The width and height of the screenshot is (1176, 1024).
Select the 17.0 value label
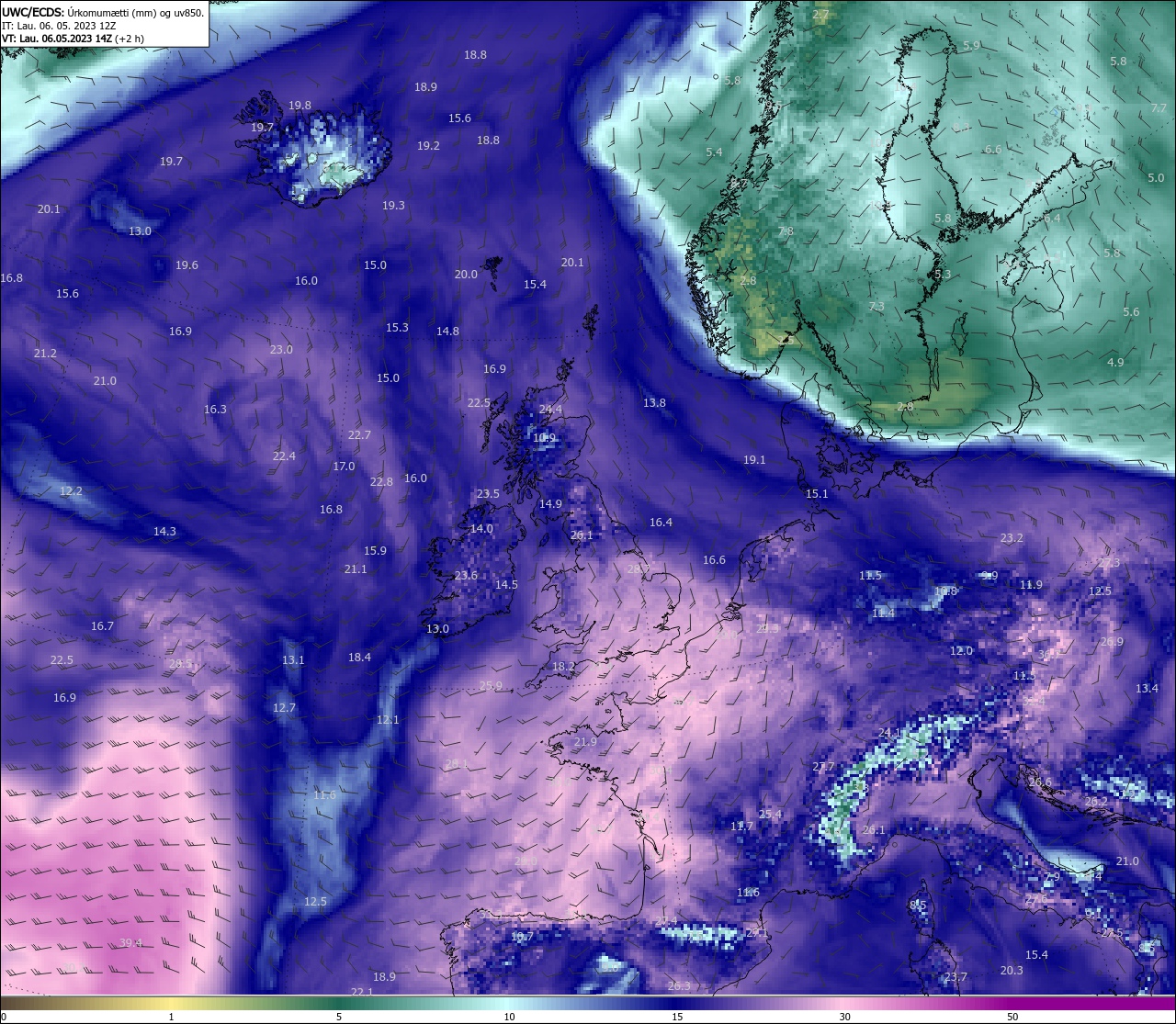[344, 466]
